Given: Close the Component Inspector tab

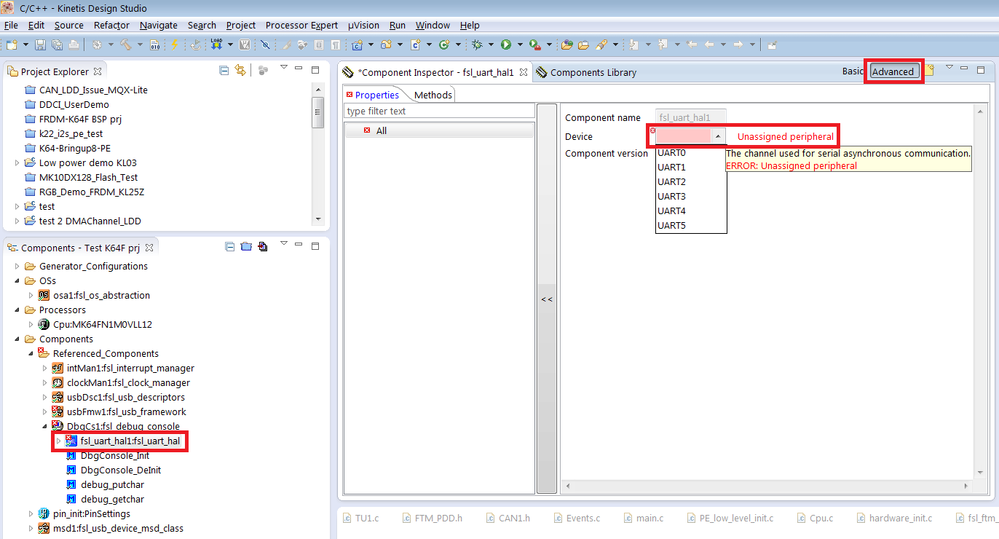Looking at the screenshot, I should pyautogui.click(x=523, y=72).
